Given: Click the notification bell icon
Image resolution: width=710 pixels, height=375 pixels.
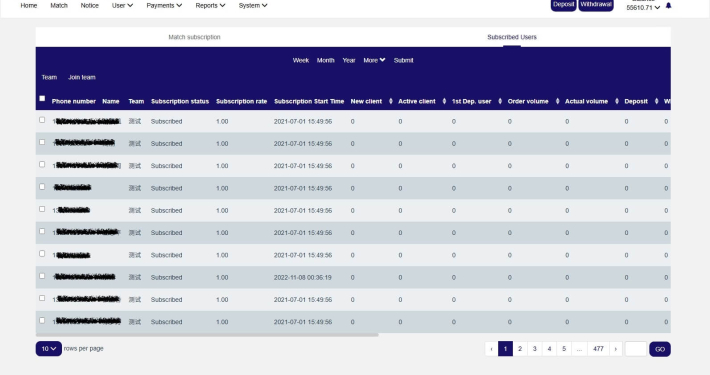Looking at the screenshot, I should coord(668,5).
